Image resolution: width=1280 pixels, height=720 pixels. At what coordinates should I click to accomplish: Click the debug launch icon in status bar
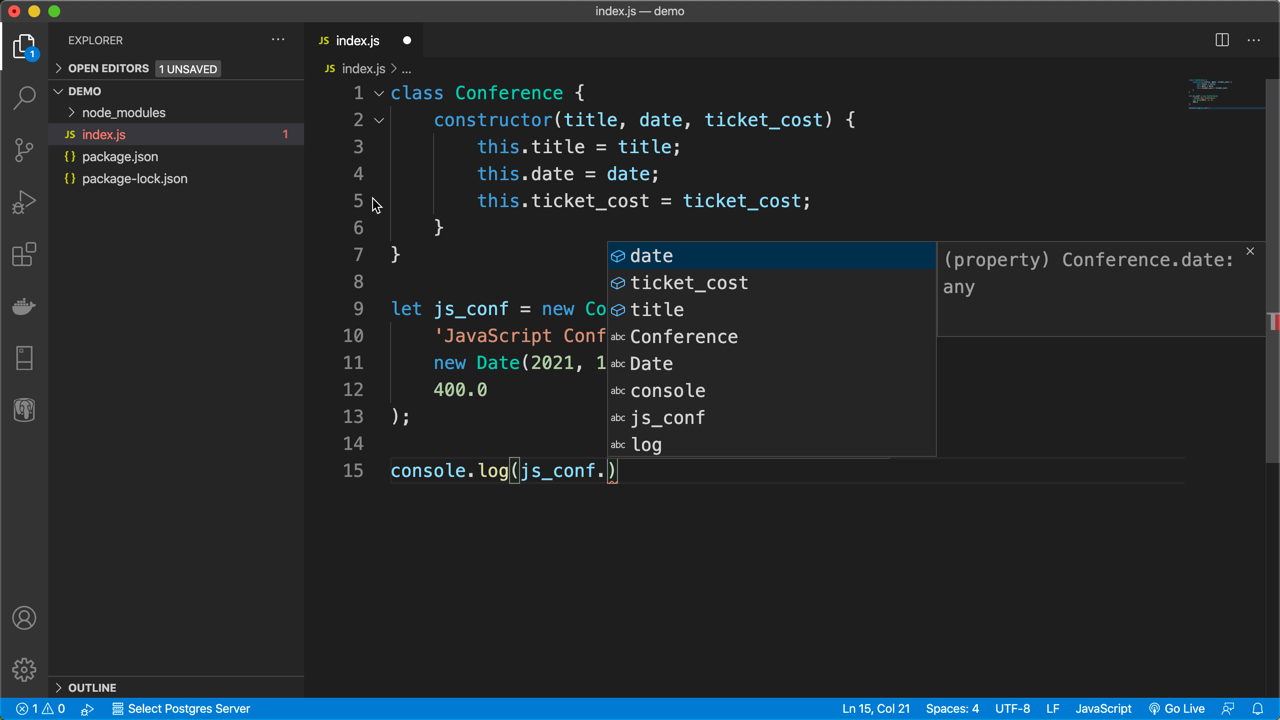pyautogui.click(x=88, y=709)
